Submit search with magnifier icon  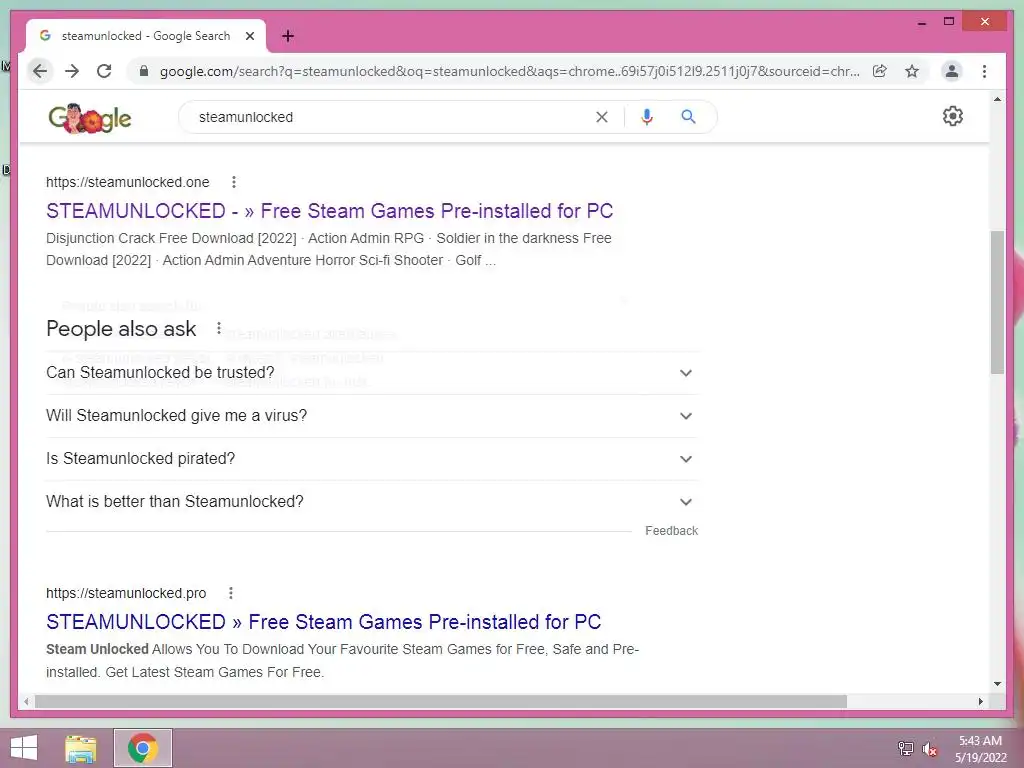(688, 117)
